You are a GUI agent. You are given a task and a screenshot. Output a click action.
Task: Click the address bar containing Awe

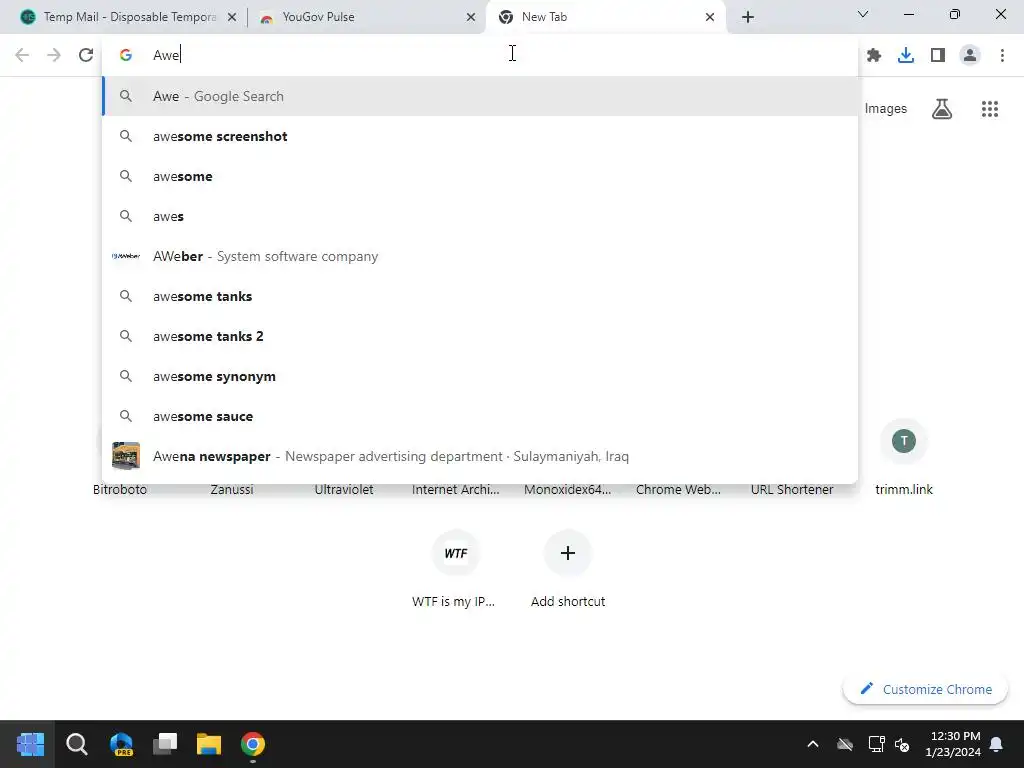tap(480, 55)
